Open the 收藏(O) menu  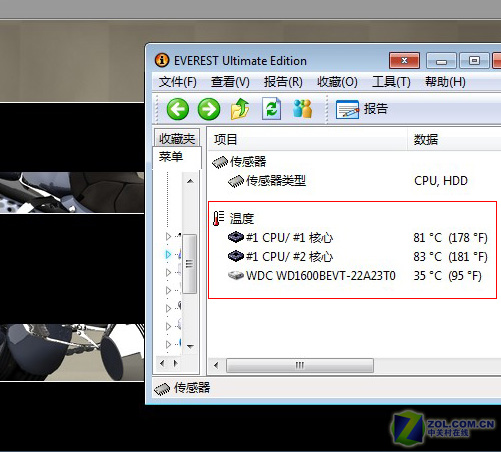coord(337,82)
